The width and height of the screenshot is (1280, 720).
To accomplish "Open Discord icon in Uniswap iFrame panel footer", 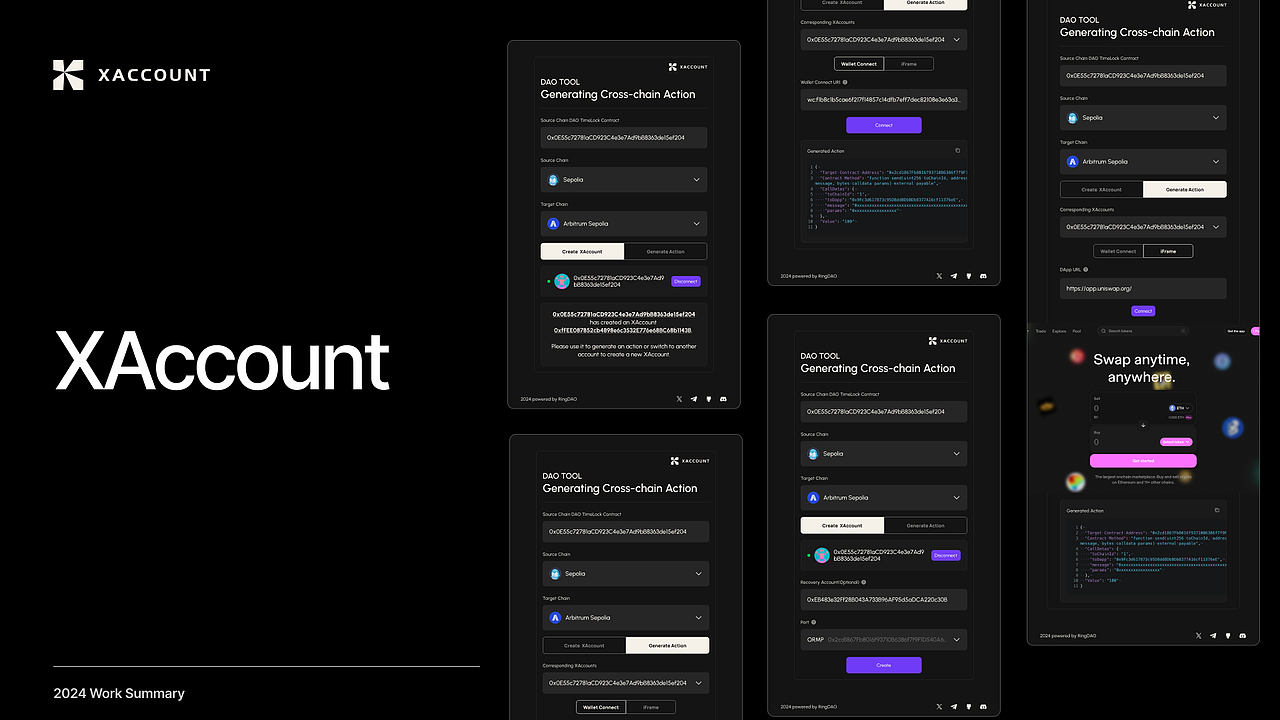I will tap(1242, 635).
